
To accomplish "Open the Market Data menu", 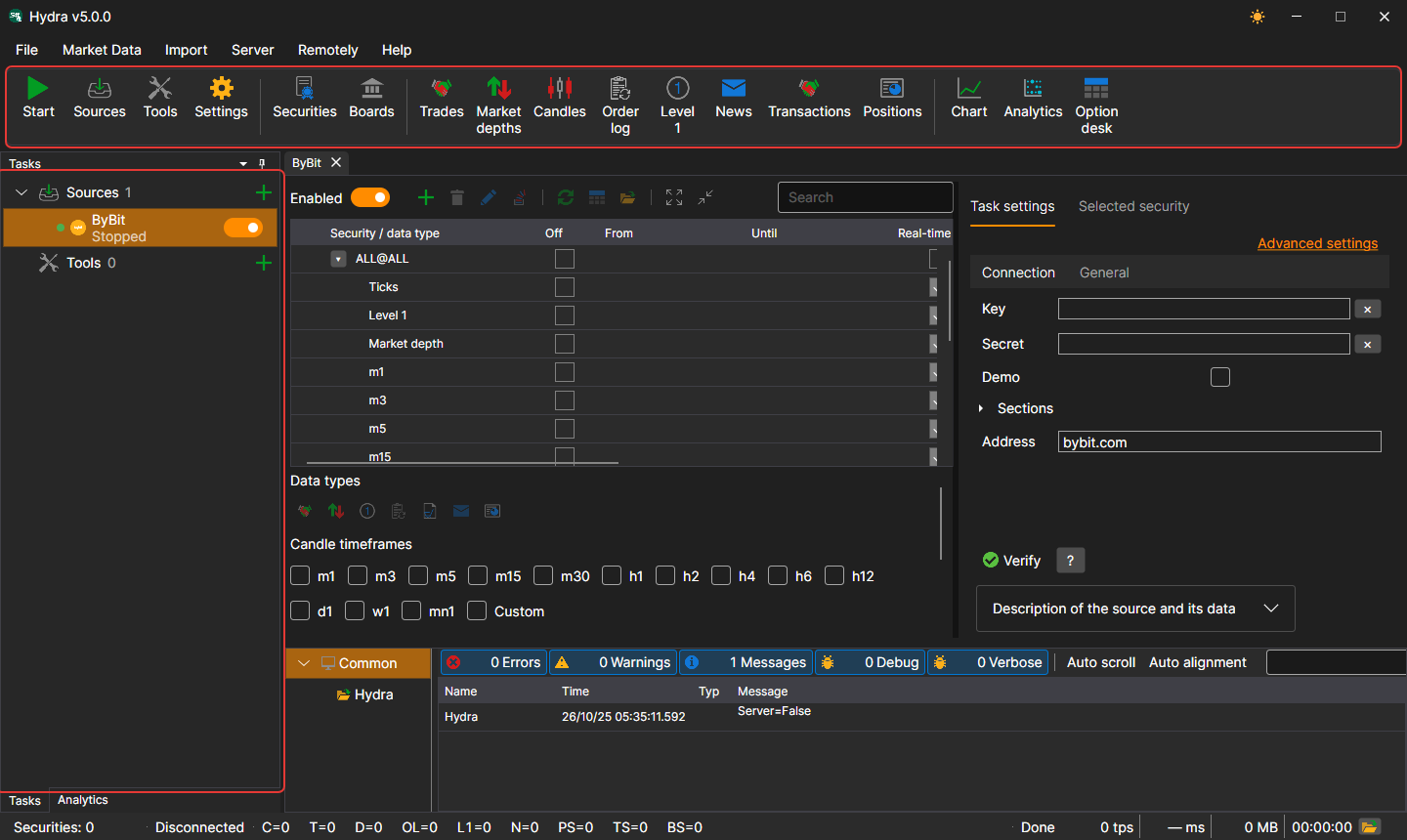I will [102, 50].
